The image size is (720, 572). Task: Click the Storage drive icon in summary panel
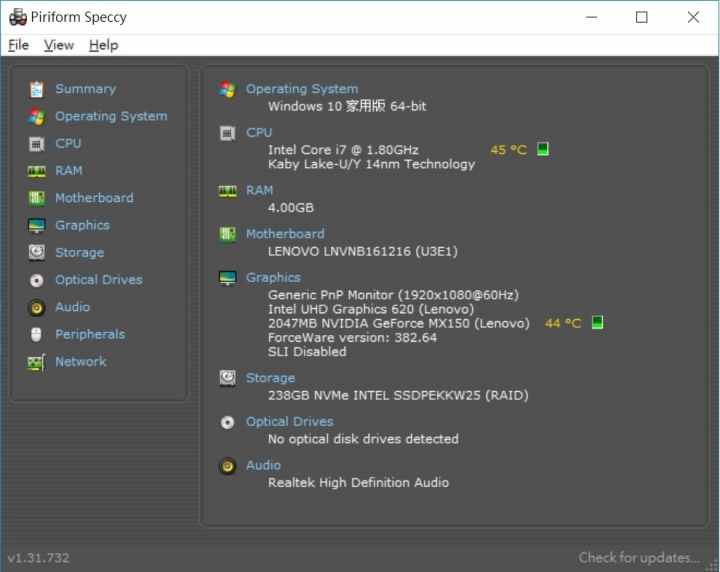coord(227,378)
